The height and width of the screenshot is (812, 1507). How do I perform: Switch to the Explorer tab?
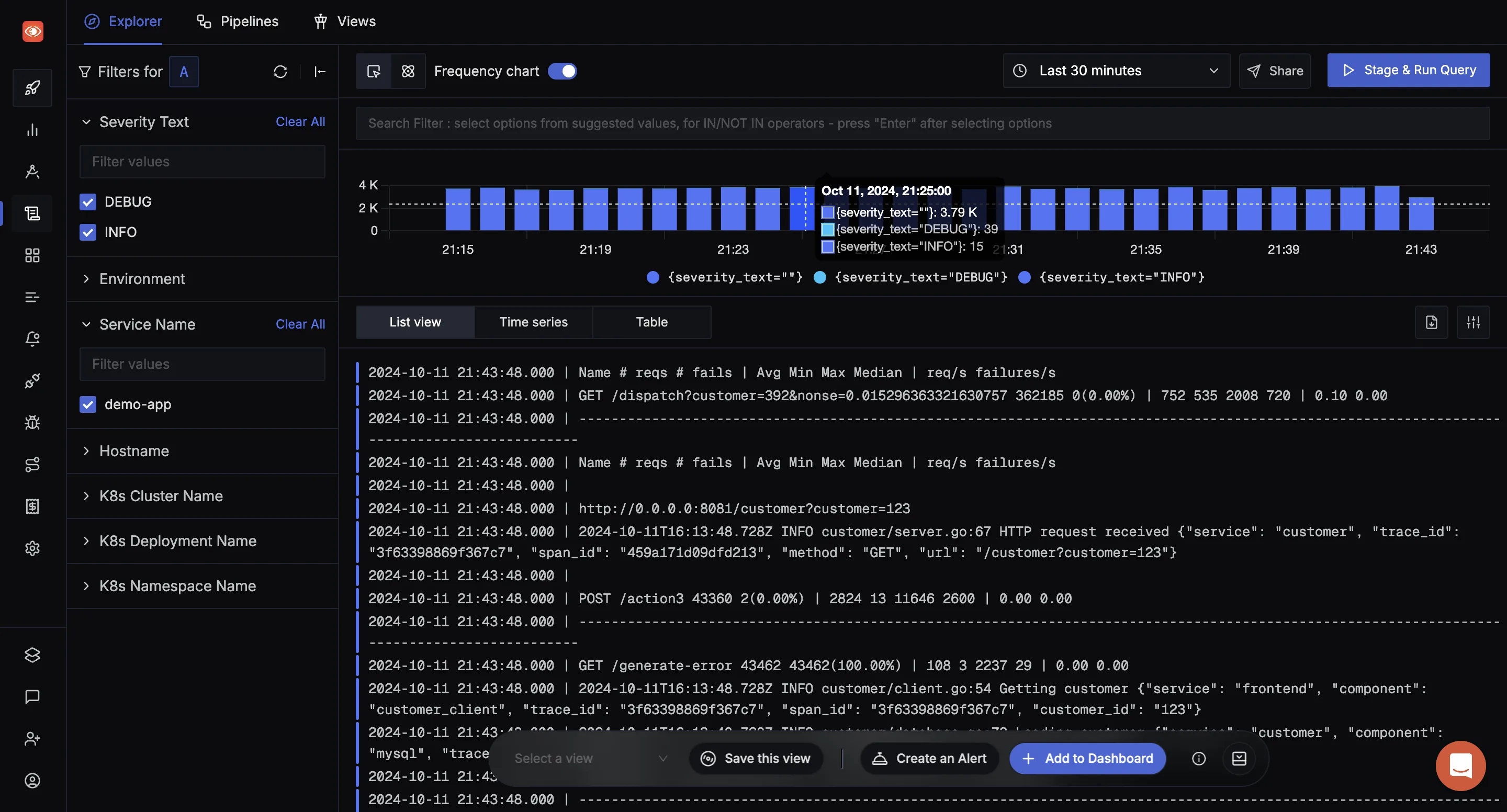coord(123,21)
